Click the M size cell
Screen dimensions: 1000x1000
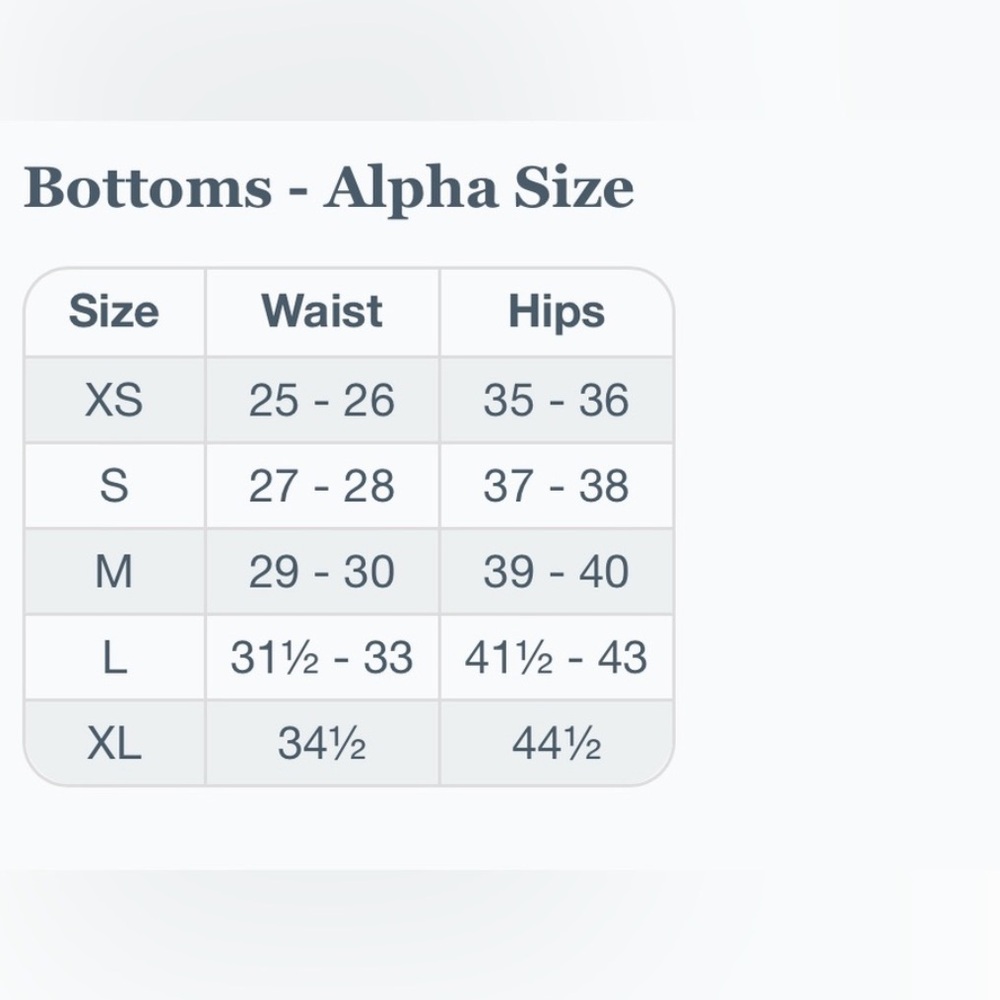click(114, 571)
